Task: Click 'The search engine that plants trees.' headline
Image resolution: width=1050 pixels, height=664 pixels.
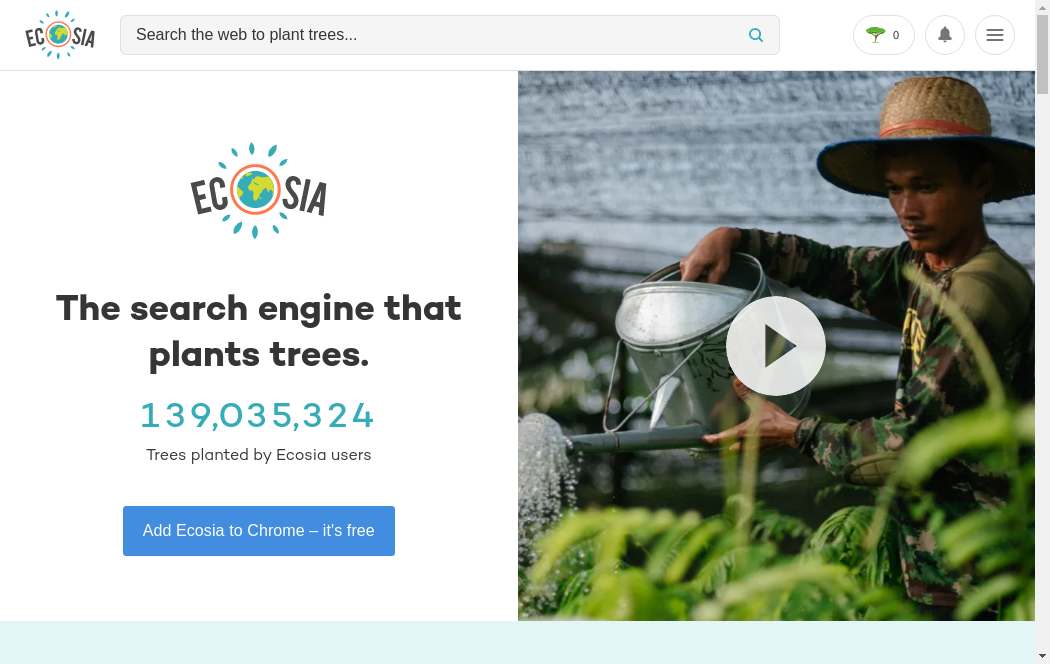Action: (258, 331)
